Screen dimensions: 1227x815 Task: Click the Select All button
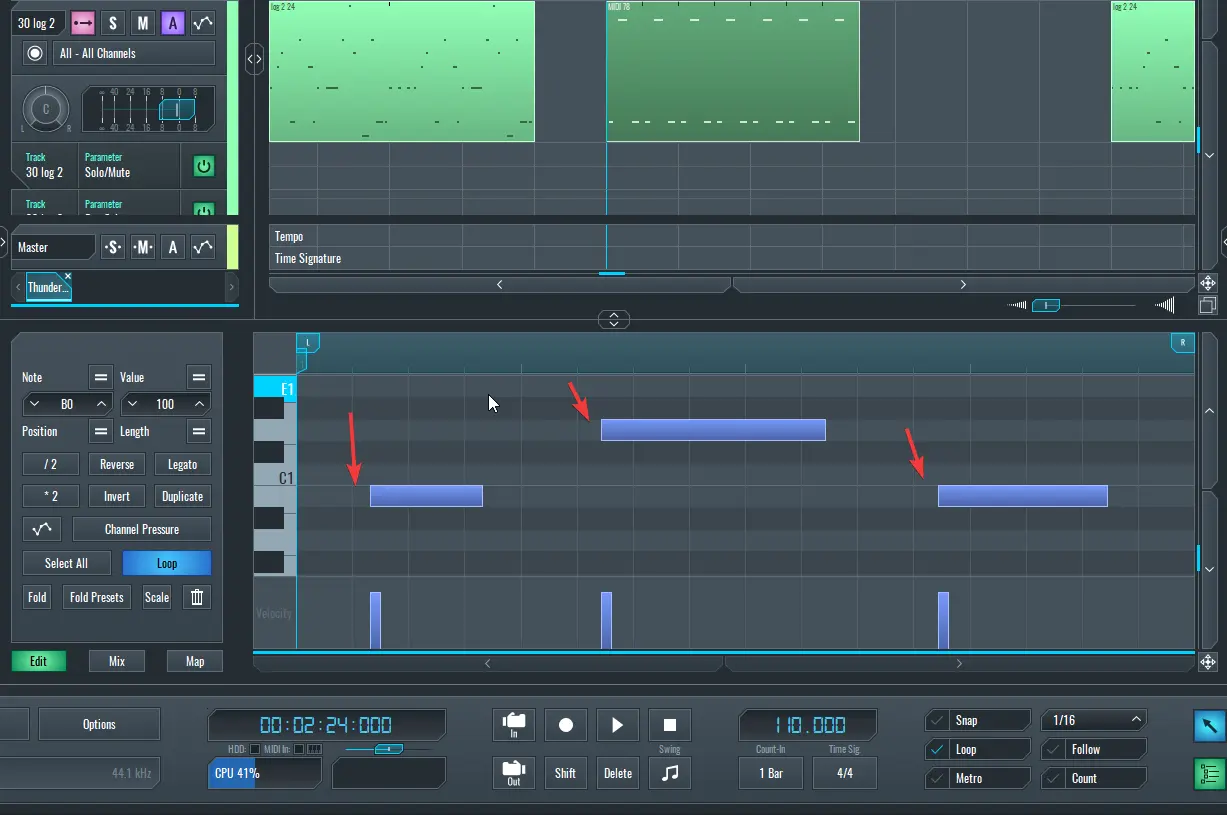click(66, 563)
